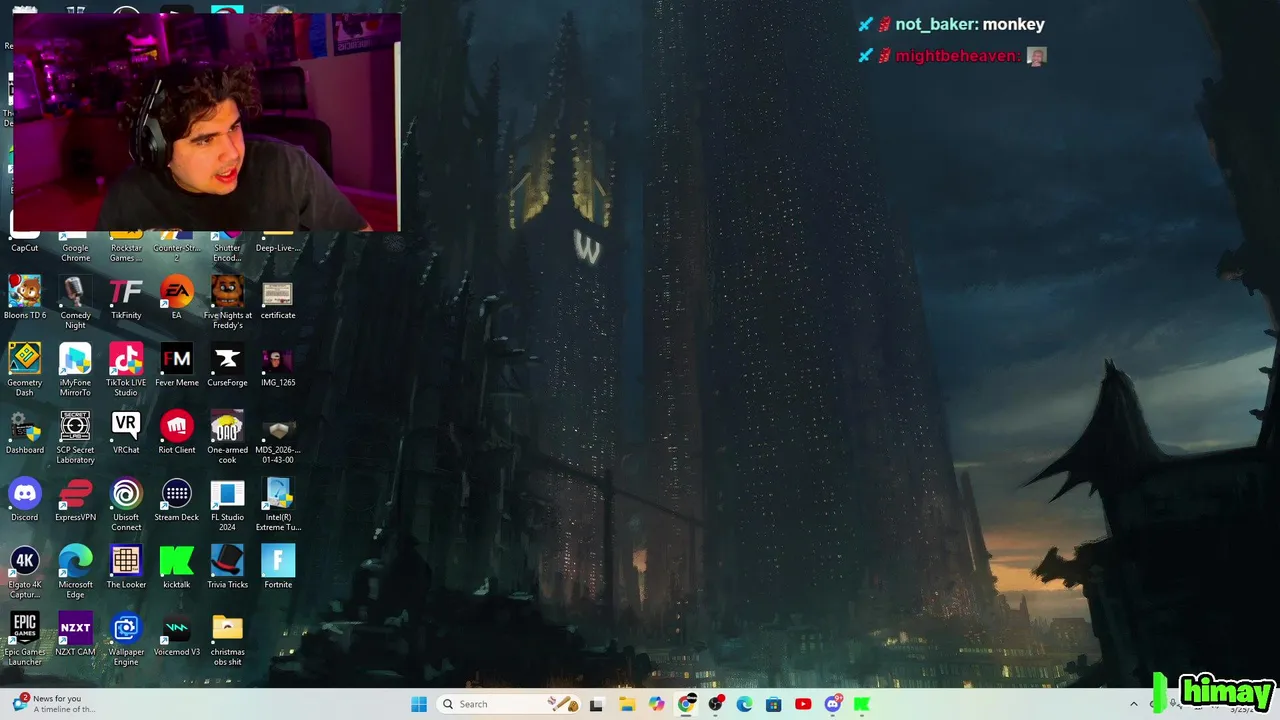The image size is (1280, 720).
Task: Launch Geometry Dash from desktop
Action: (x=25, y=369)
